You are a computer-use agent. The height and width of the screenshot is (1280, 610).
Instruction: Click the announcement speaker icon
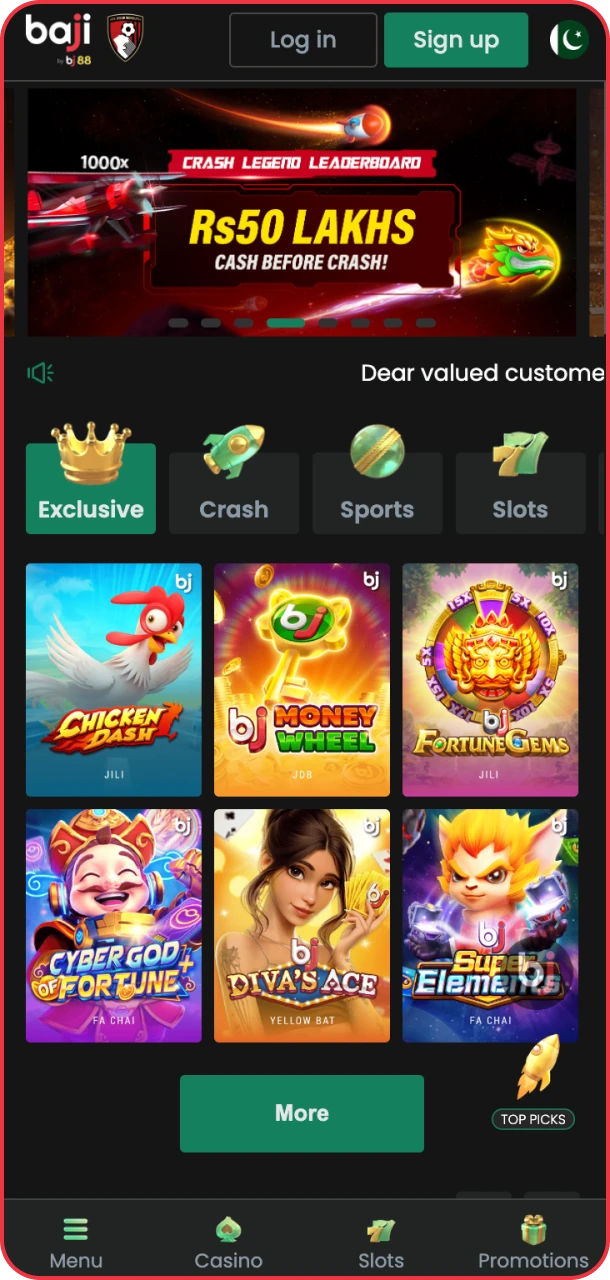click(40, 373)
